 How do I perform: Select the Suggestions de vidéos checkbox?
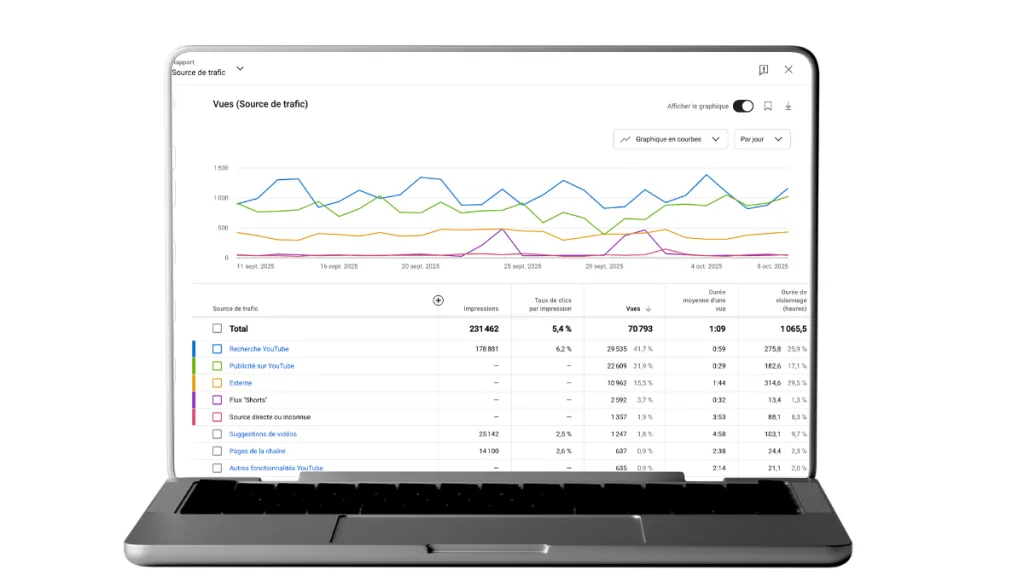(217, 434)
